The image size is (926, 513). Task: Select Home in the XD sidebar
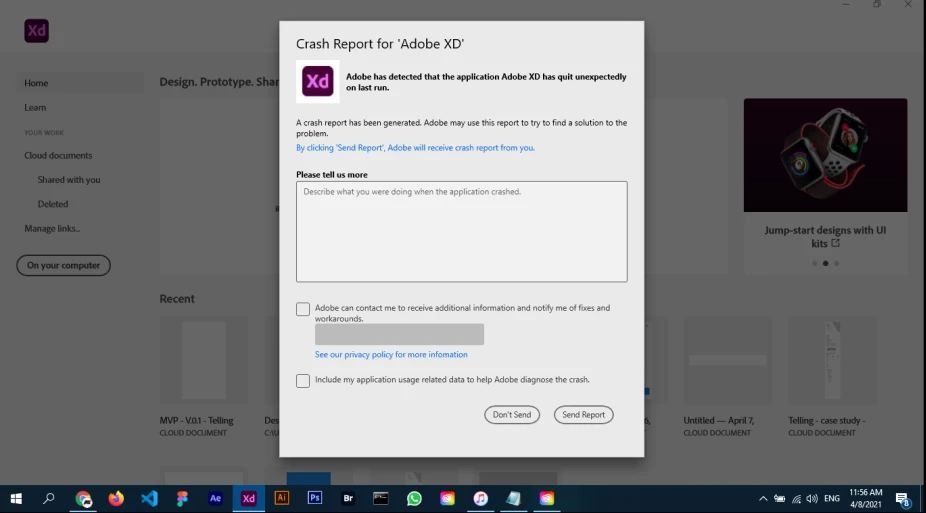pyautogui.click(x=80, y=83)
